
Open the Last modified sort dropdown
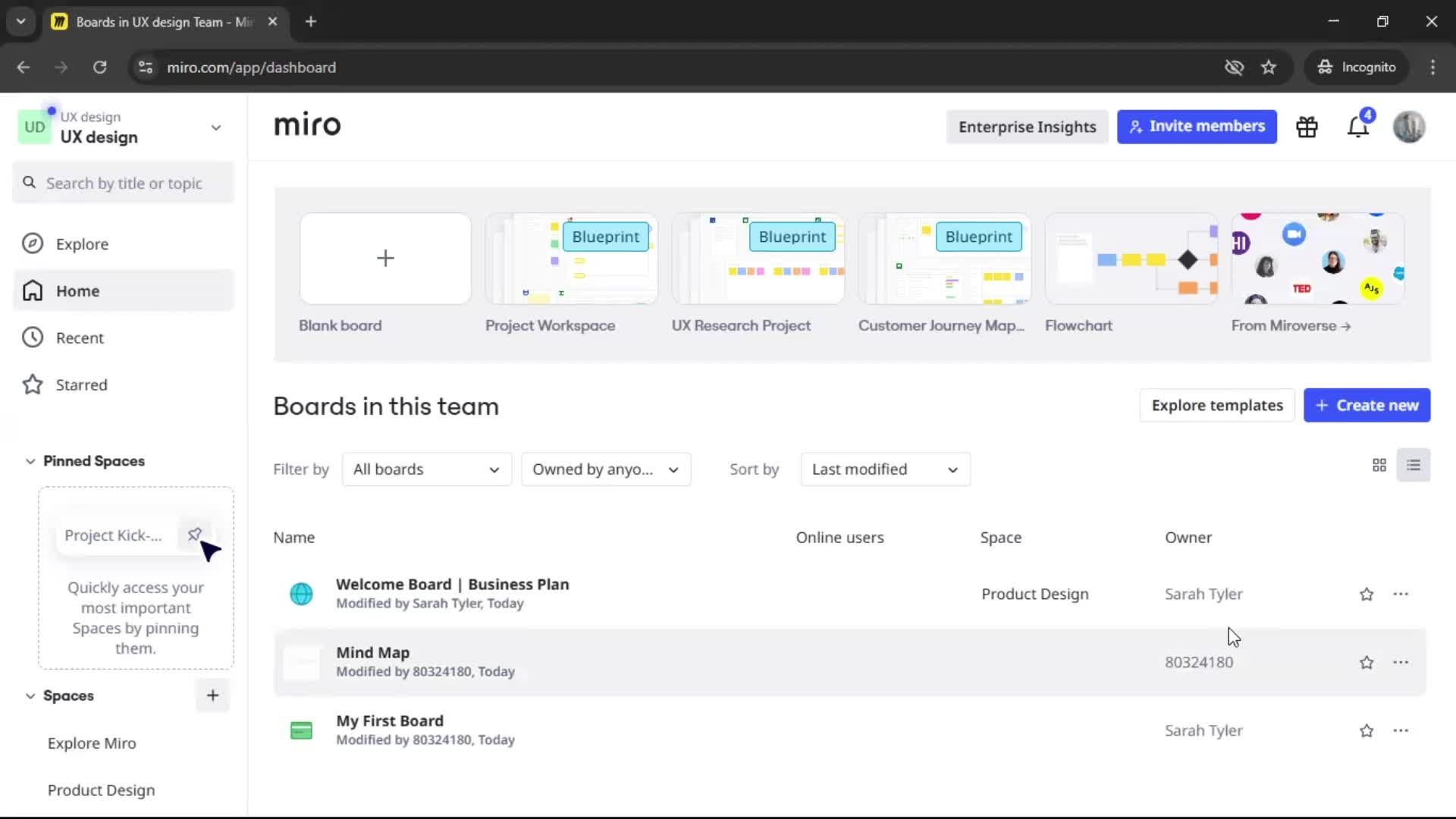(885, 469)
